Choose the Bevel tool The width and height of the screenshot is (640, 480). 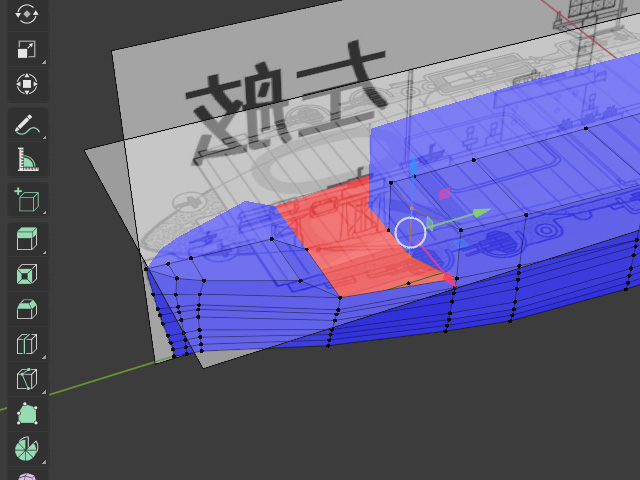pyautogui.click(x=27, y=309)
